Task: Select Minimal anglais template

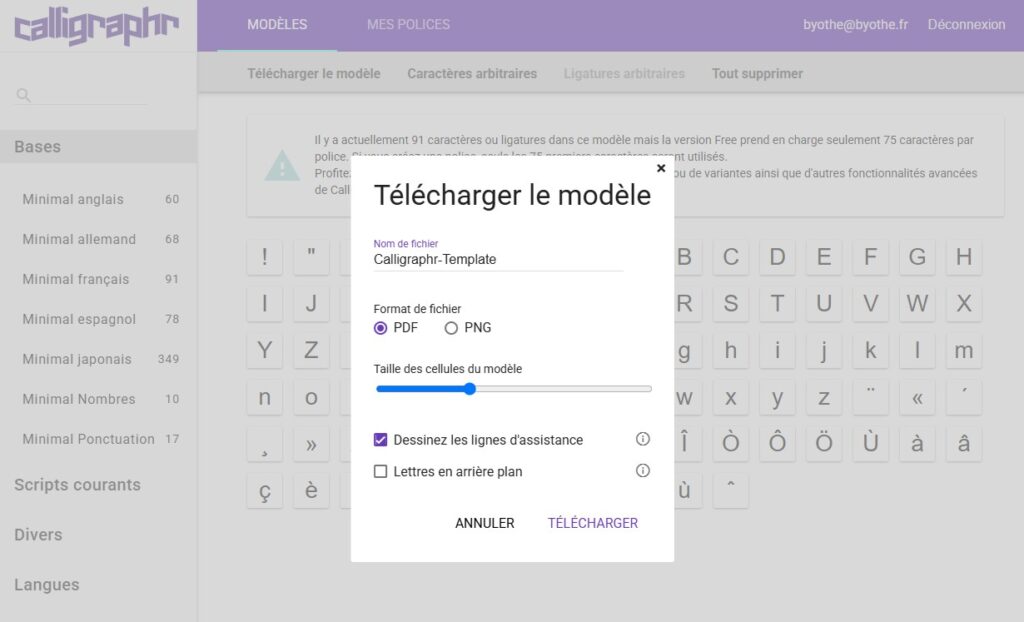Action: (100, 199)
